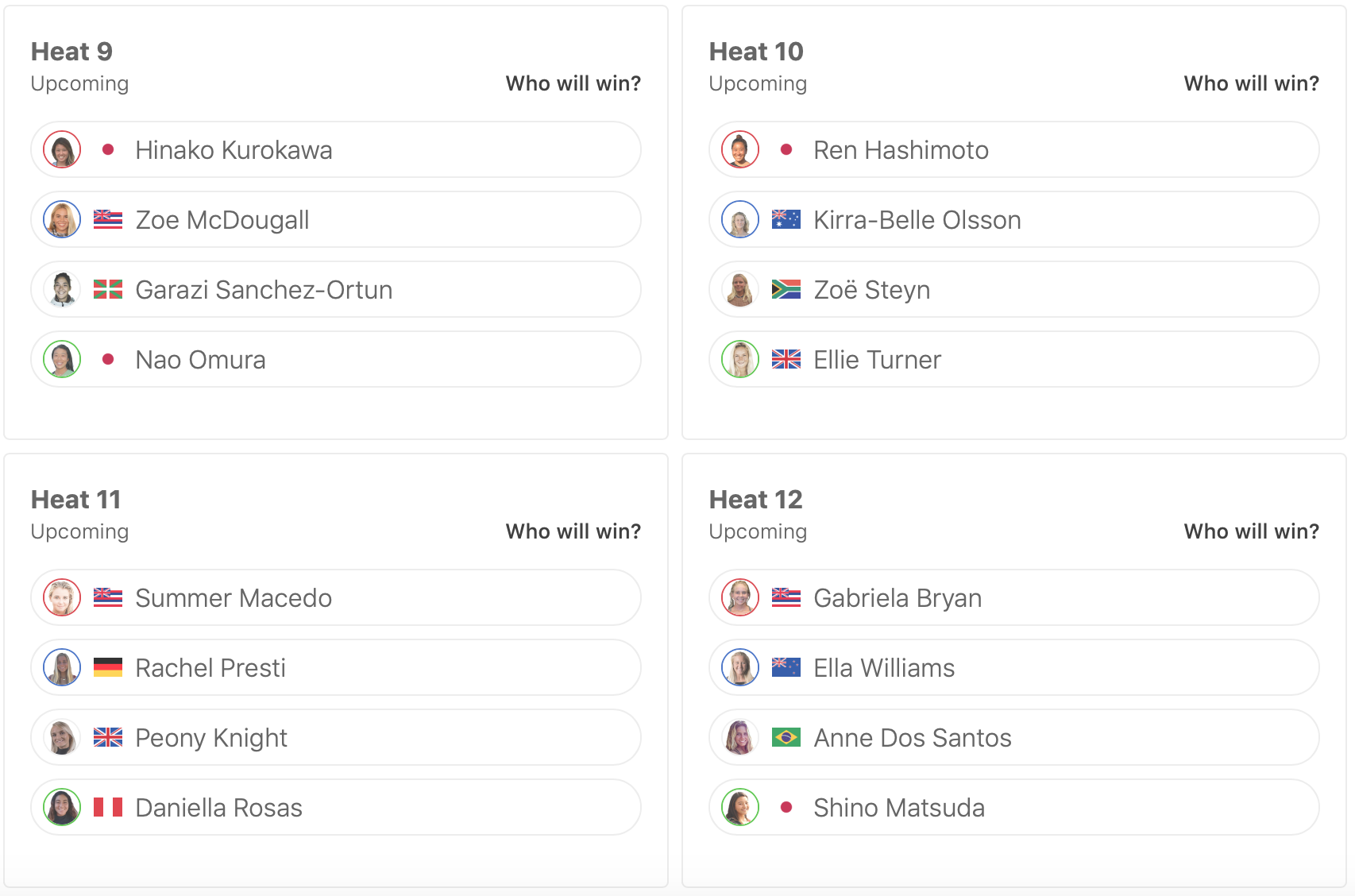Click Ella Williams's New Zealand flag
This screenshot has width=1355, height=896.
click(x=786, y=668)
